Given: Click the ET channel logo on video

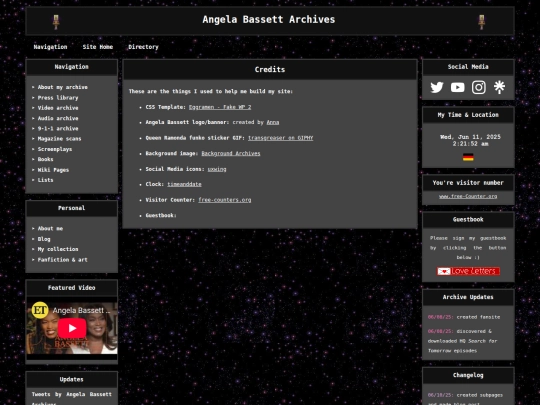Looking at the screenshot, I should tap(40, 310).
